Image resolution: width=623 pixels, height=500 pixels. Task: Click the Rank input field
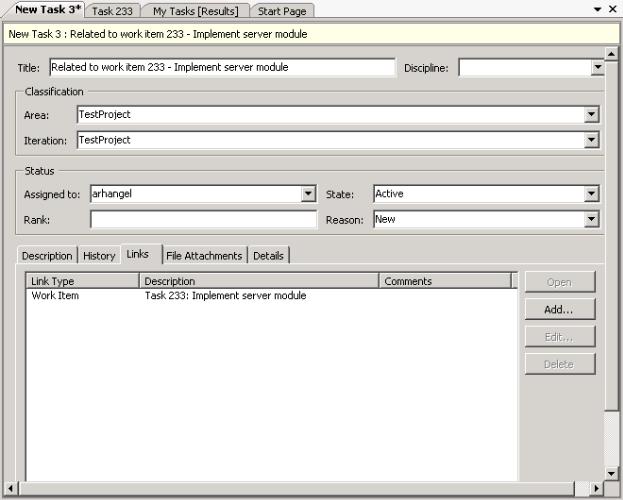pos(202,220)
